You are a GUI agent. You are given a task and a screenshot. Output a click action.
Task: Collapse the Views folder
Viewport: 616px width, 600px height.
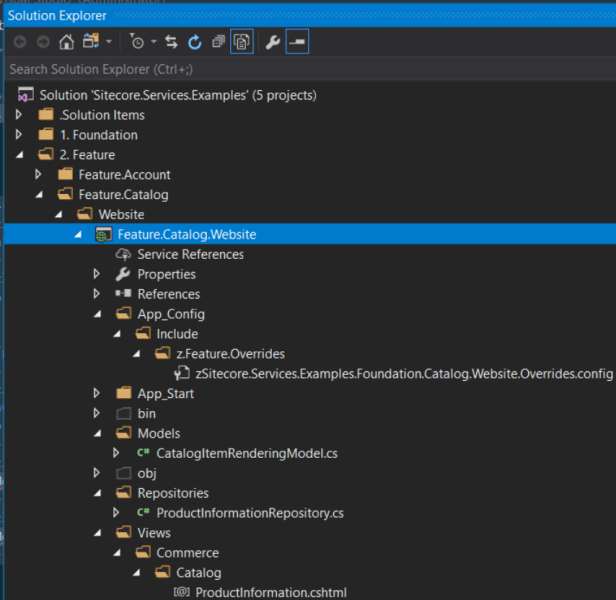pyautogui.click(x=97, y=533)
